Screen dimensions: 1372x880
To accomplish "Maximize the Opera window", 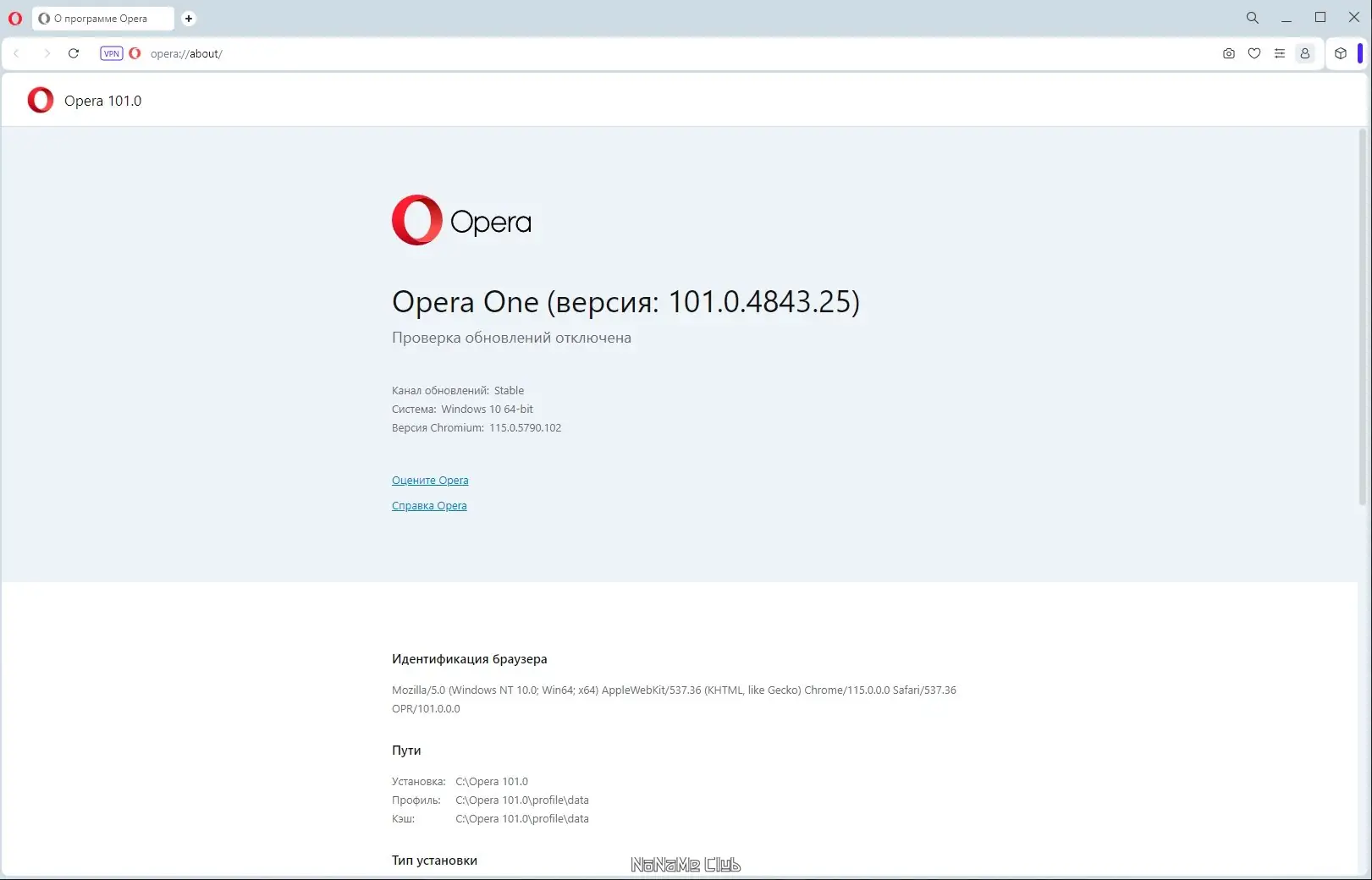I will (1320, 18).
